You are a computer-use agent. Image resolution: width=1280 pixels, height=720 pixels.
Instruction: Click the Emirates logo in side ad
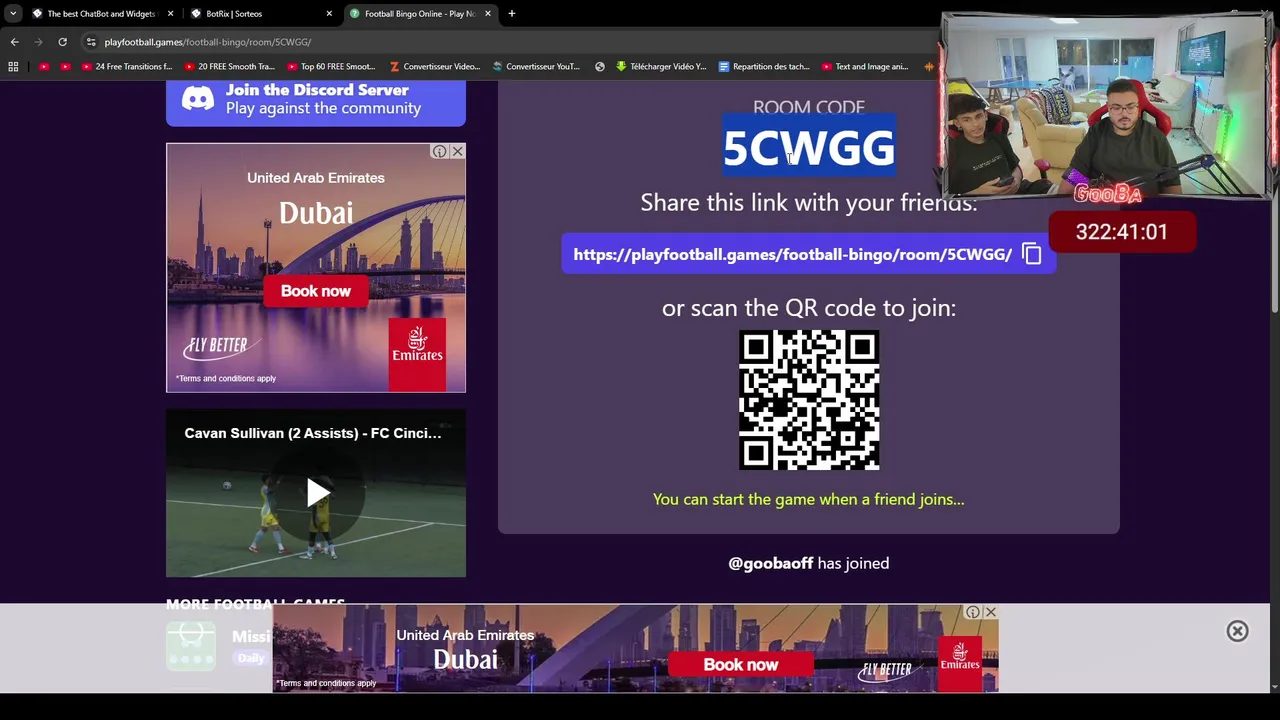pyautogui.click(x=417, y=354)
